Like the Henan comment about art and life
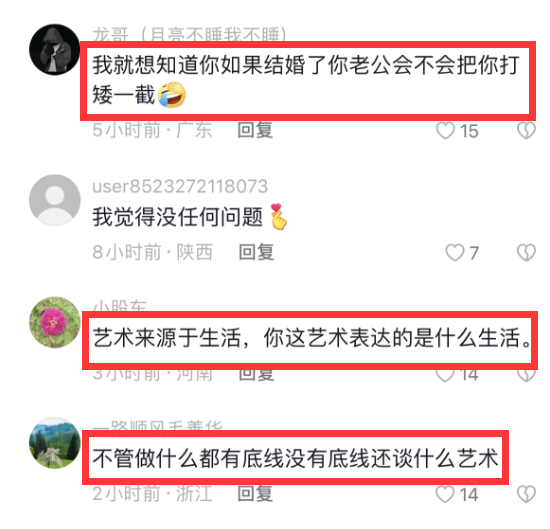Image resolution: width=550 pixels, height=529 pixels. click(x=445, y=375)
